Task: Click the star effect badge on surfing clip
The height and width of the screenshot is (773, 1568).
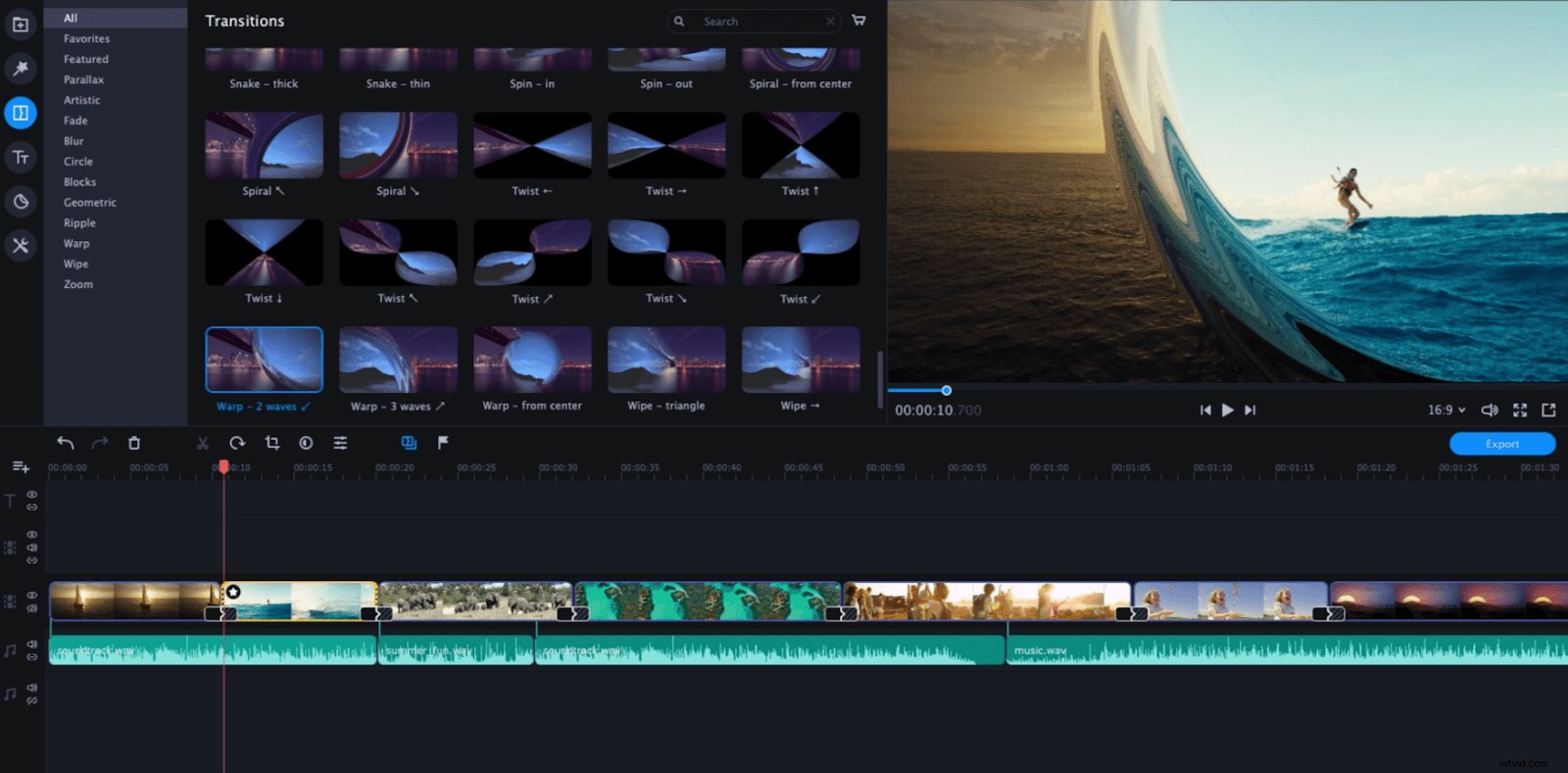Action: [x=233, y=592]
